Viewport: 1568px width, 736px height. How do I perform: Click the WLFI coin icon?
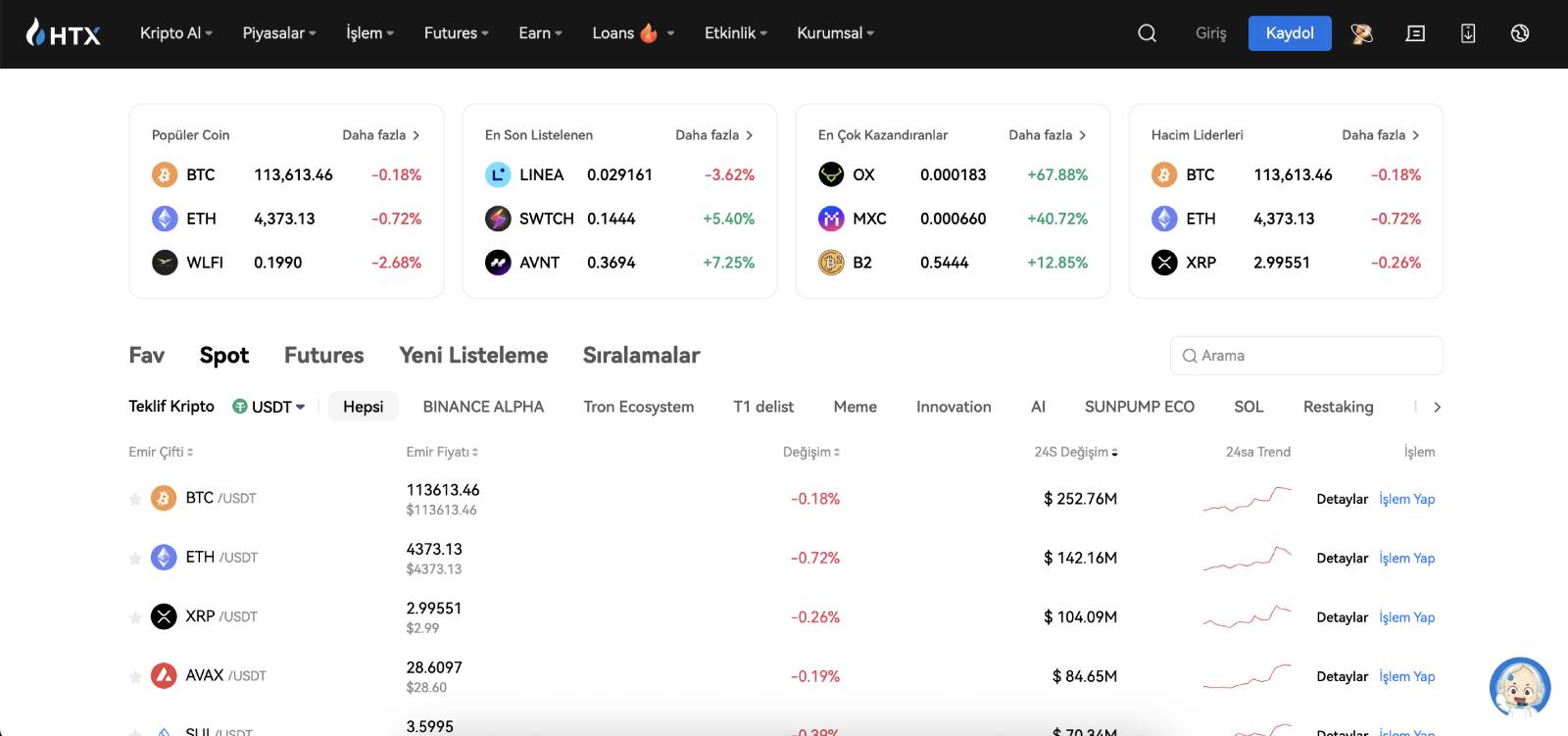tap(165, 263)
